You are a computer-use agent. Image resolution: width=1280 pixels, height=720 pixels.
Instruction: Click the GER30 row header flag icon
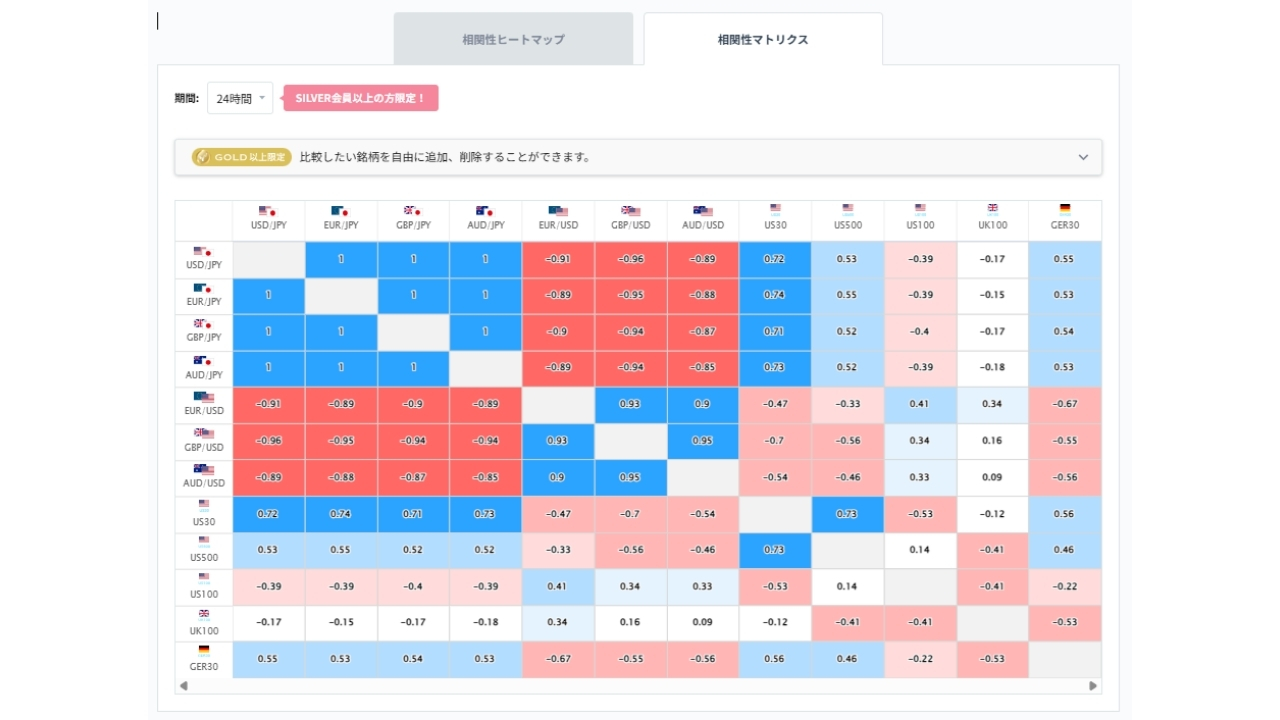pyautogui.click(x=204, y=651)
